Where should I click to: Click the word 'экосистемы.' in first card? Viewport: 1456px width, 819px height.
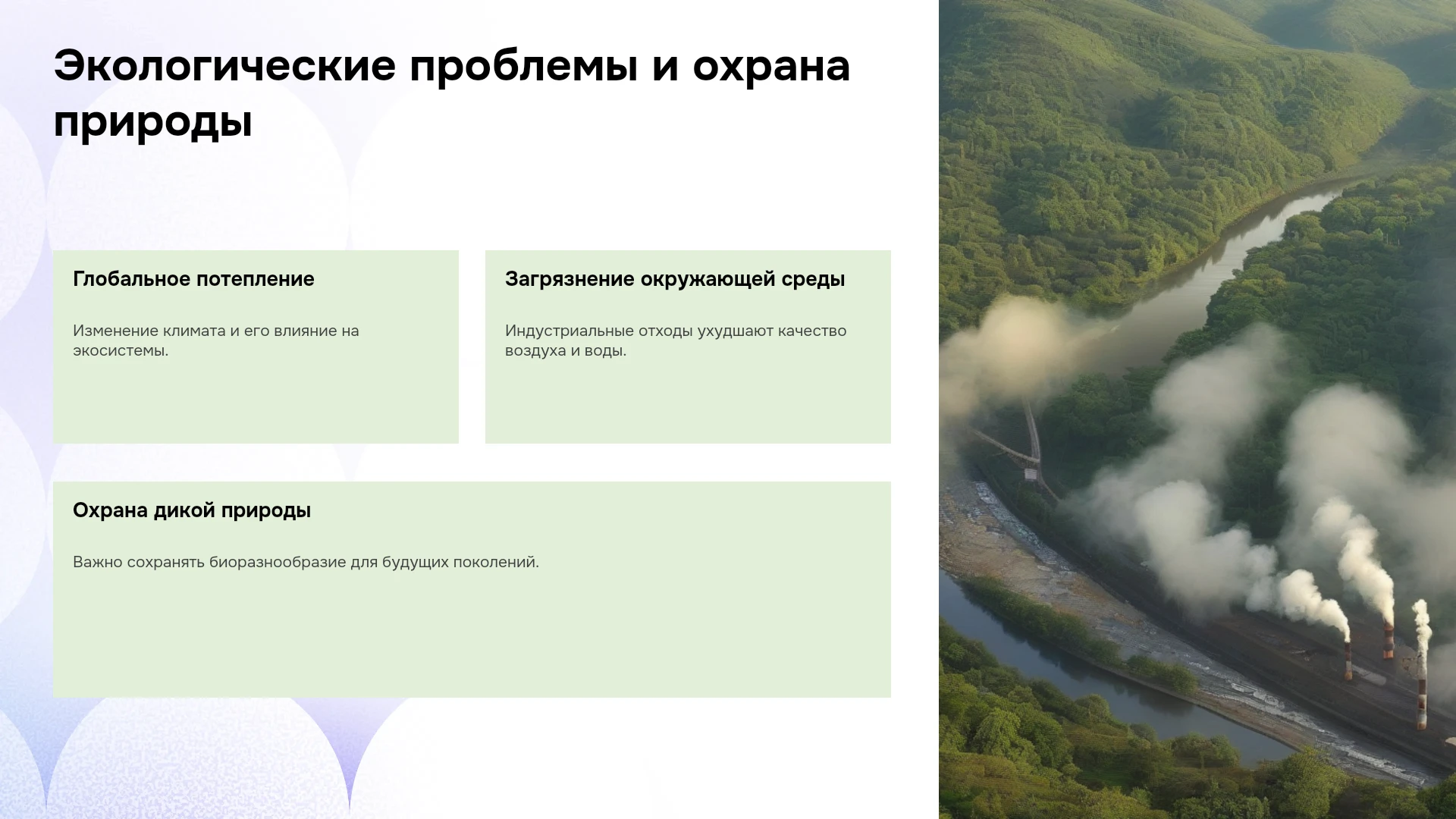[x=121, y=350]
